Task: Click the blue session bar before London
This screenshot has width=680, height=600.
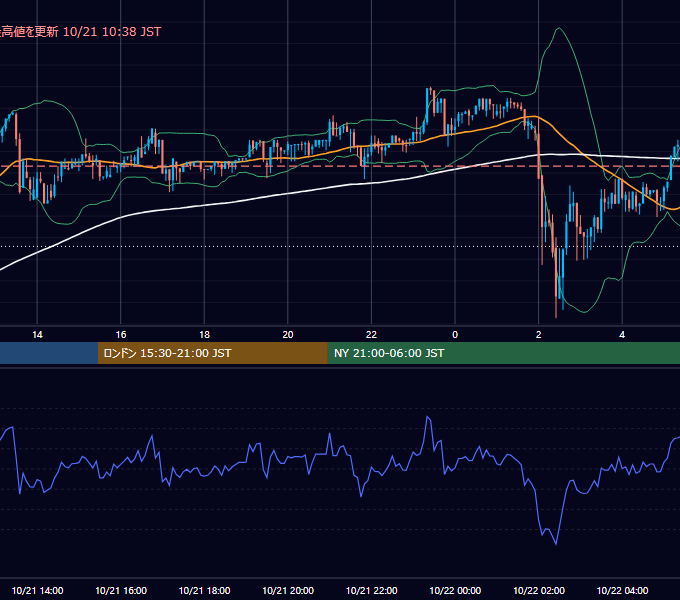Action: (49, 353)
